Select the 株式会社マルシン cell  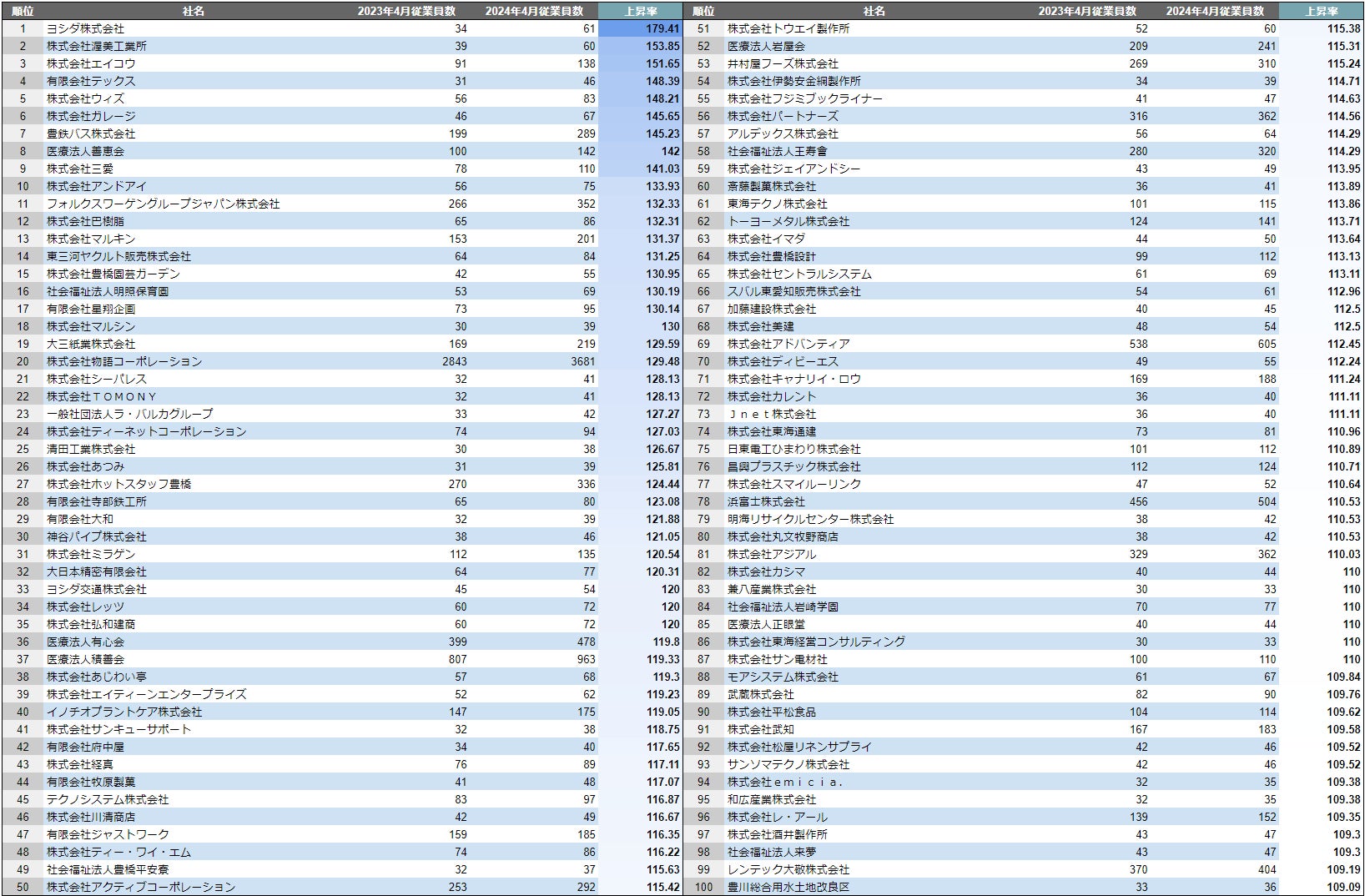91,326
